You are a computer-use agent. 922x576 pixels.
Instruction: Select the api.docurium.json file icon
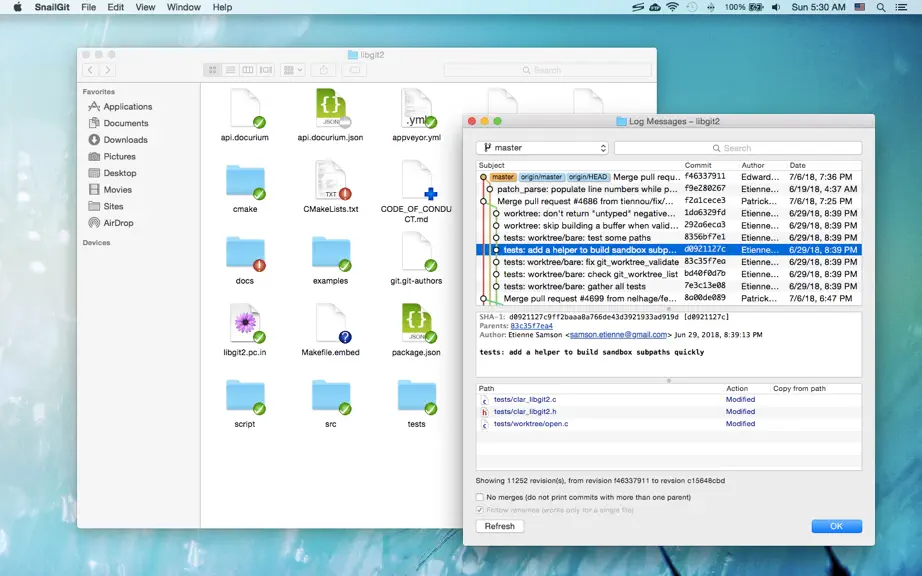[x=331, y=108]
